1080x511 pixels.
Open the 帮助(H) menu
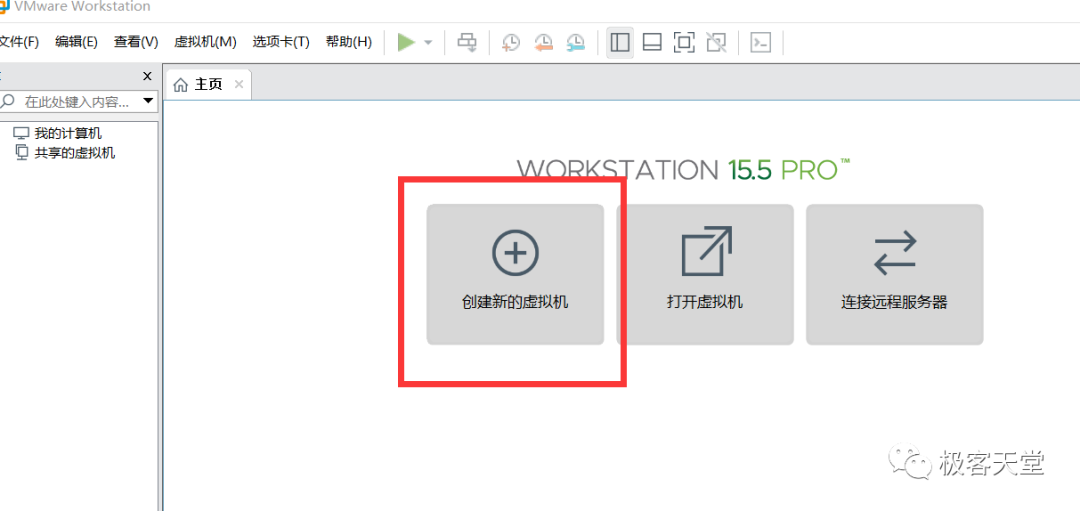pos(349,43)
